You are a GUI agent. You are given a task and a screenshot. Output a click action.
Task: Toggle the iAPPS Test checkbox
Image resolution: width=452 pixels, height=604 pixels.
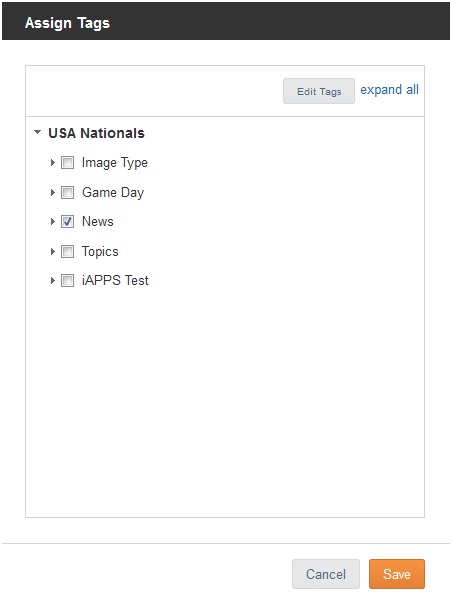point(67,280)
